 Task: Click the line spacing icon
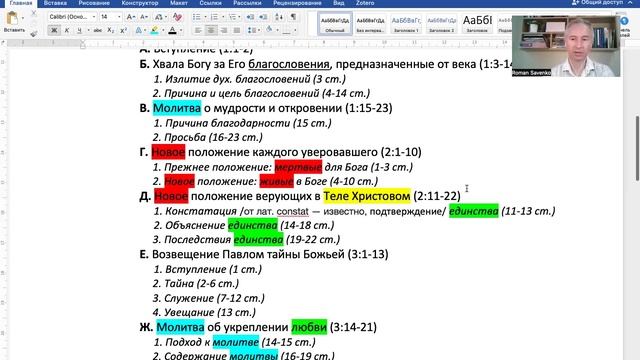[251, 30]
